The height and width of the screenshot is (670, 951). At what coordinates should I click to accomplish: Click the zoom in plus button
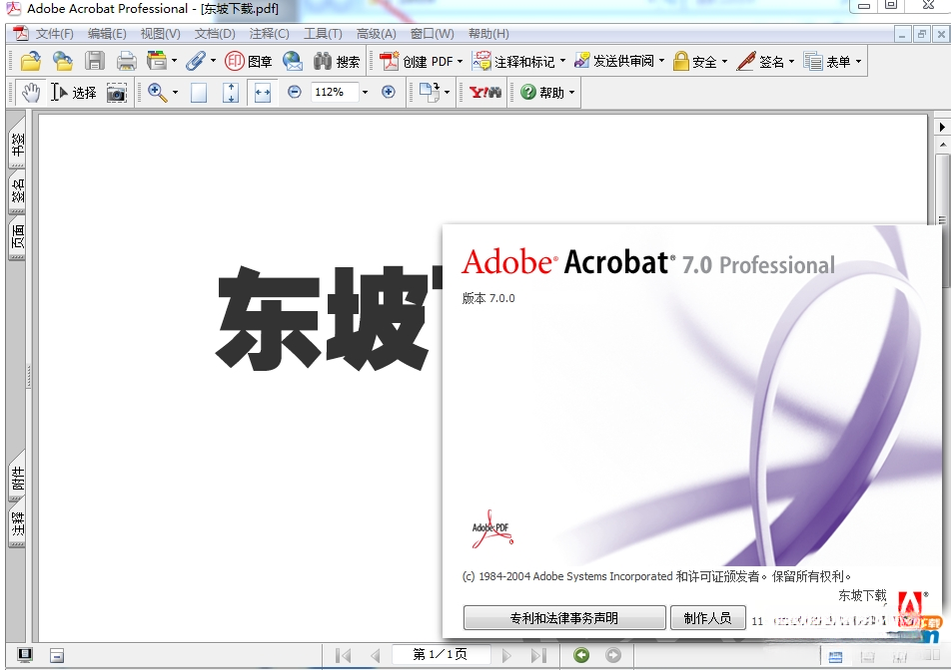[x=388, y=92]
